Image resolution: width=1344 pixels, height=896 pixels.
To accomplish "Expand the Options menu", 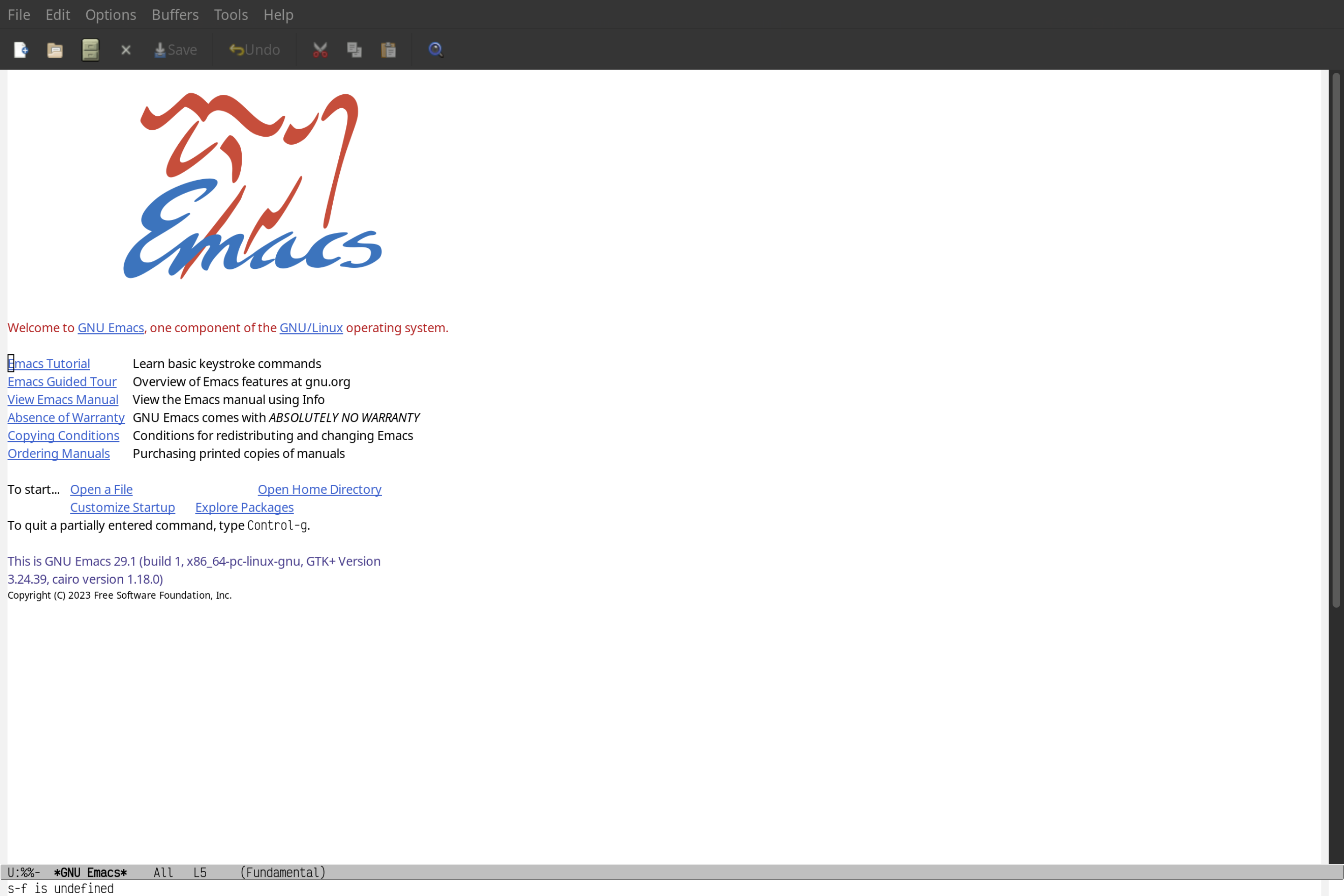I will click(110, 14).
